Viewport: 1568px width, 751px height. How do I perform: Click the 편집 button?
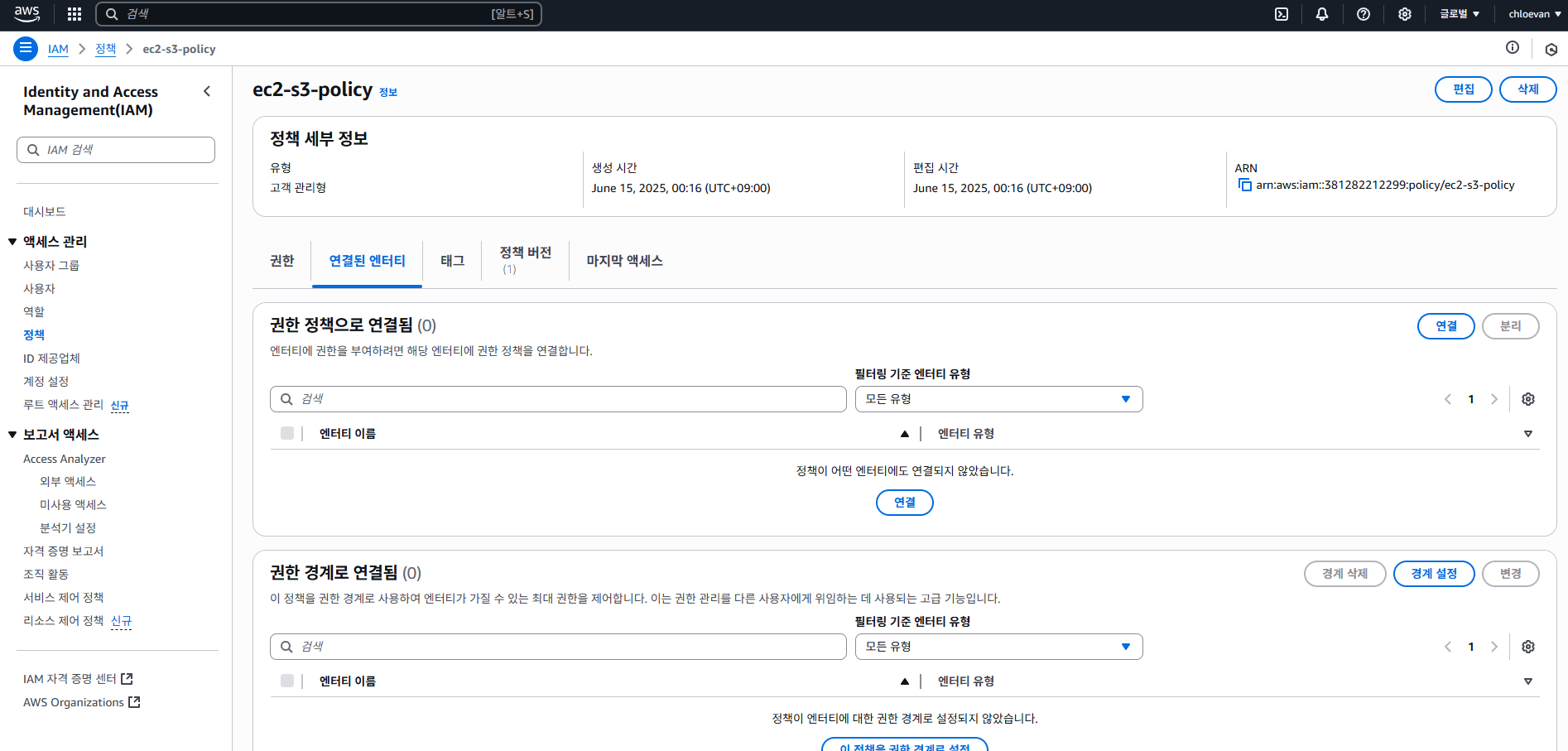(x=1463, y=89)
